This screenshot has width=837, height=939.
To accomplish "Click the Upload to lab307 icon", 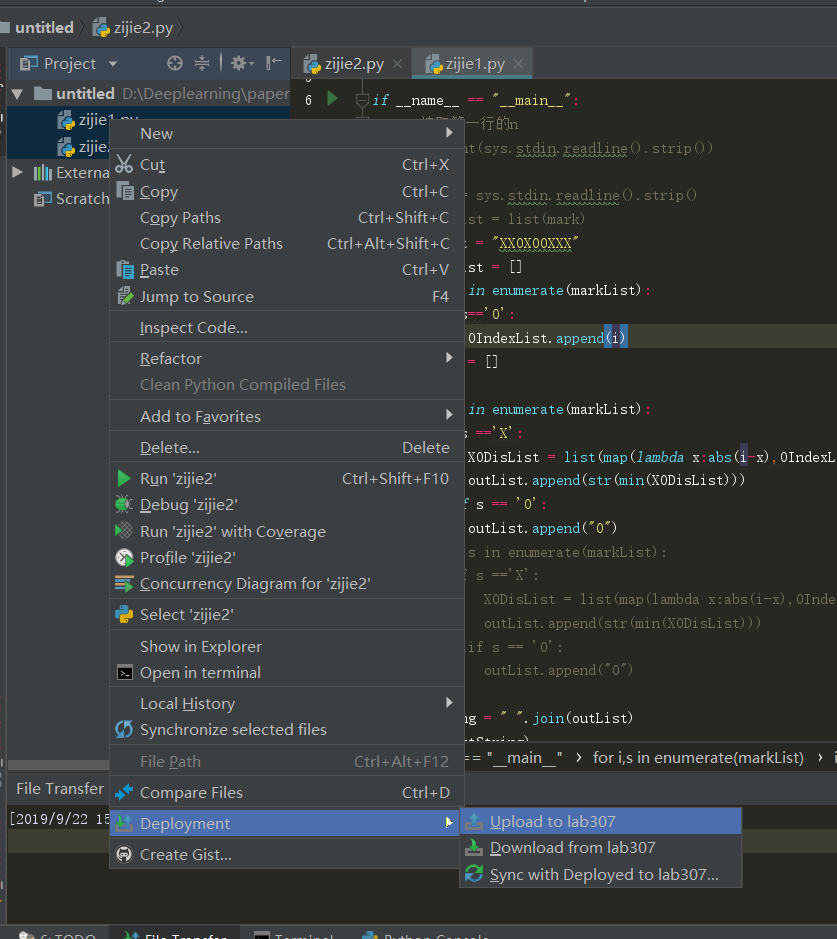I will tap(474, 821).
